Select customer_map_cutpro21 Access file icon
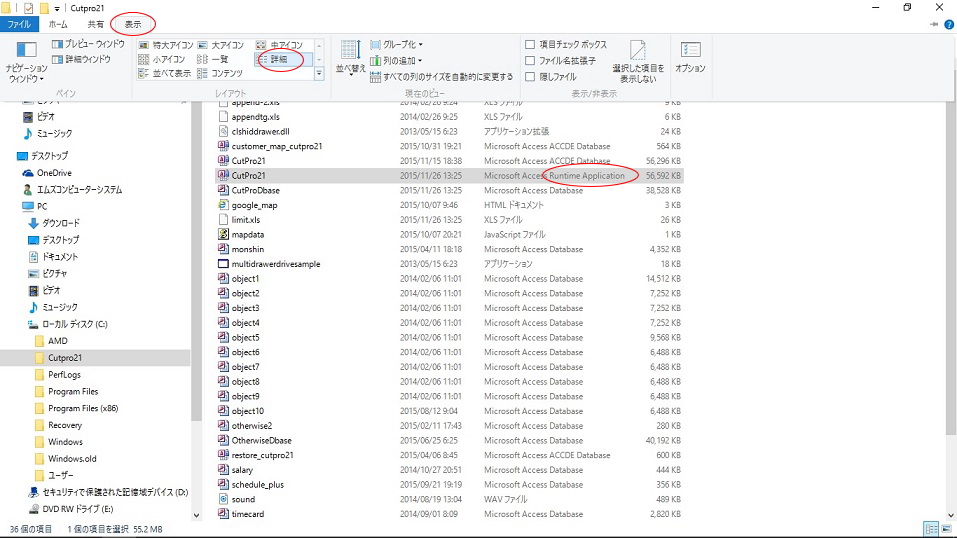 click(x=223, y=146)
